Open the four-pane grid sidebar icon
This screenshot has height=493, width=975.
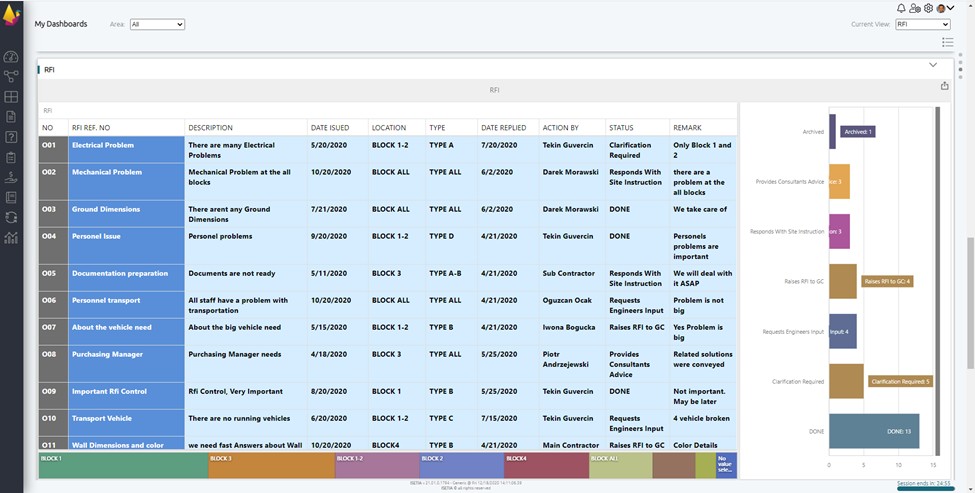[x=11, y=97]
